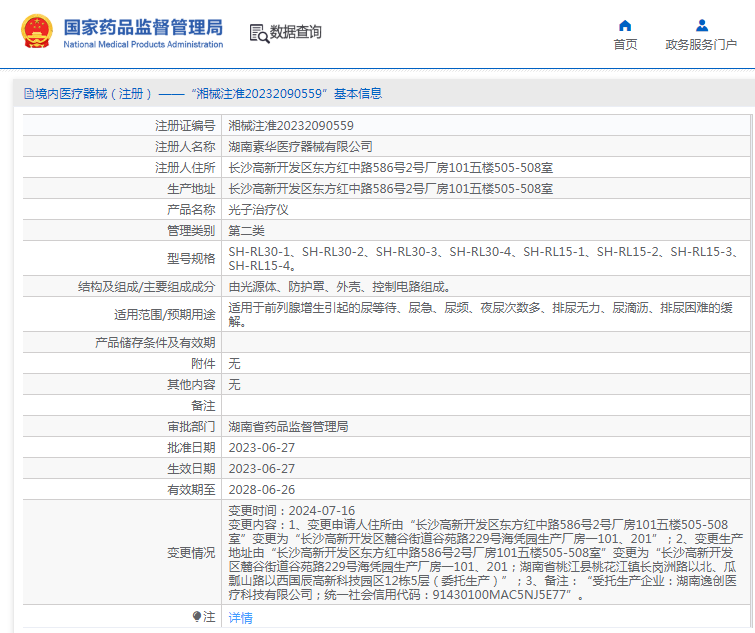Click the 政务服务门户 user icon
The width and height of the screenshot is (755, 633).
[x=702, y=26]
